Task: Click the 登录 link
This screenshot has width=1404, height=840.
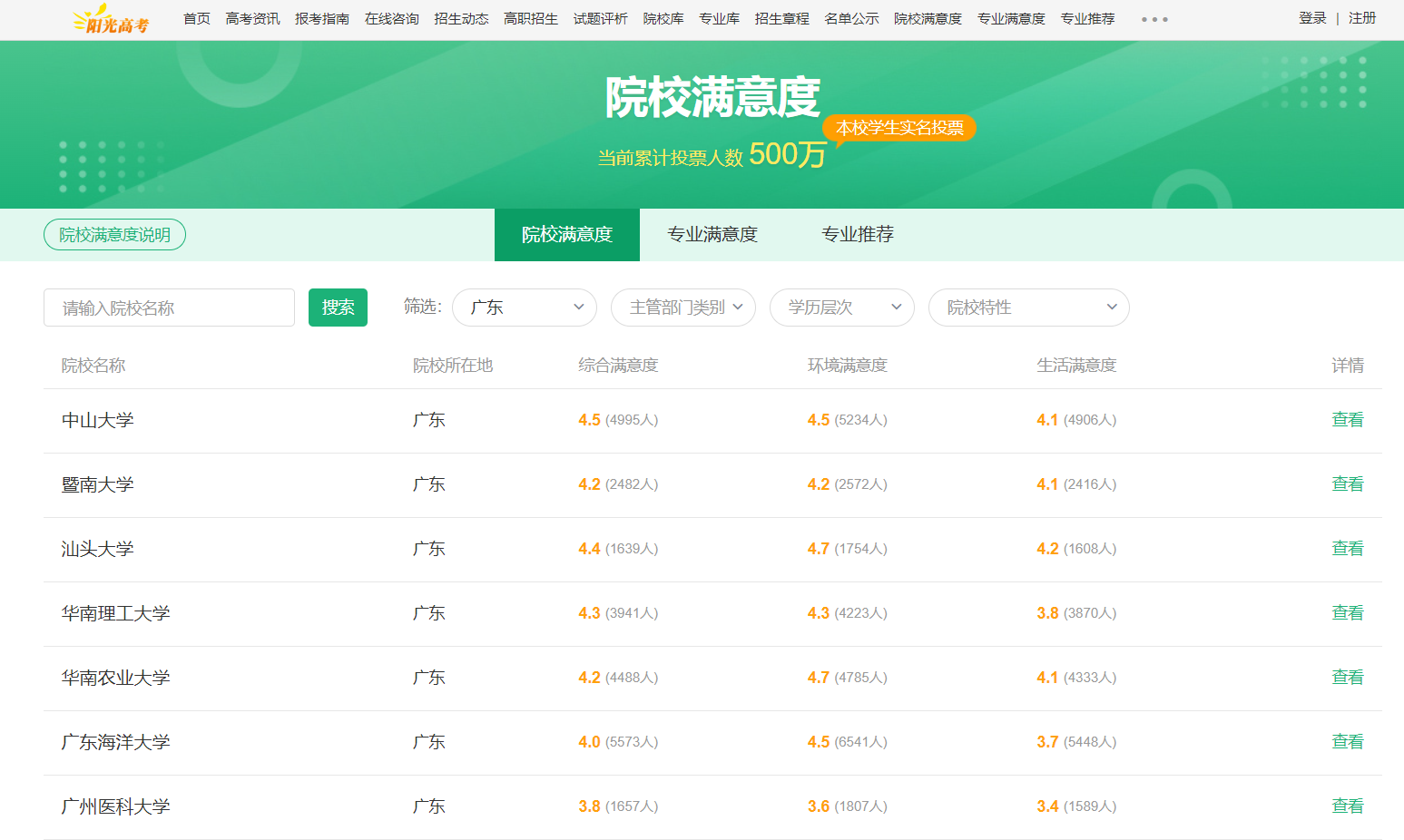Action: pyautogui.click(x=1312, y=18)
